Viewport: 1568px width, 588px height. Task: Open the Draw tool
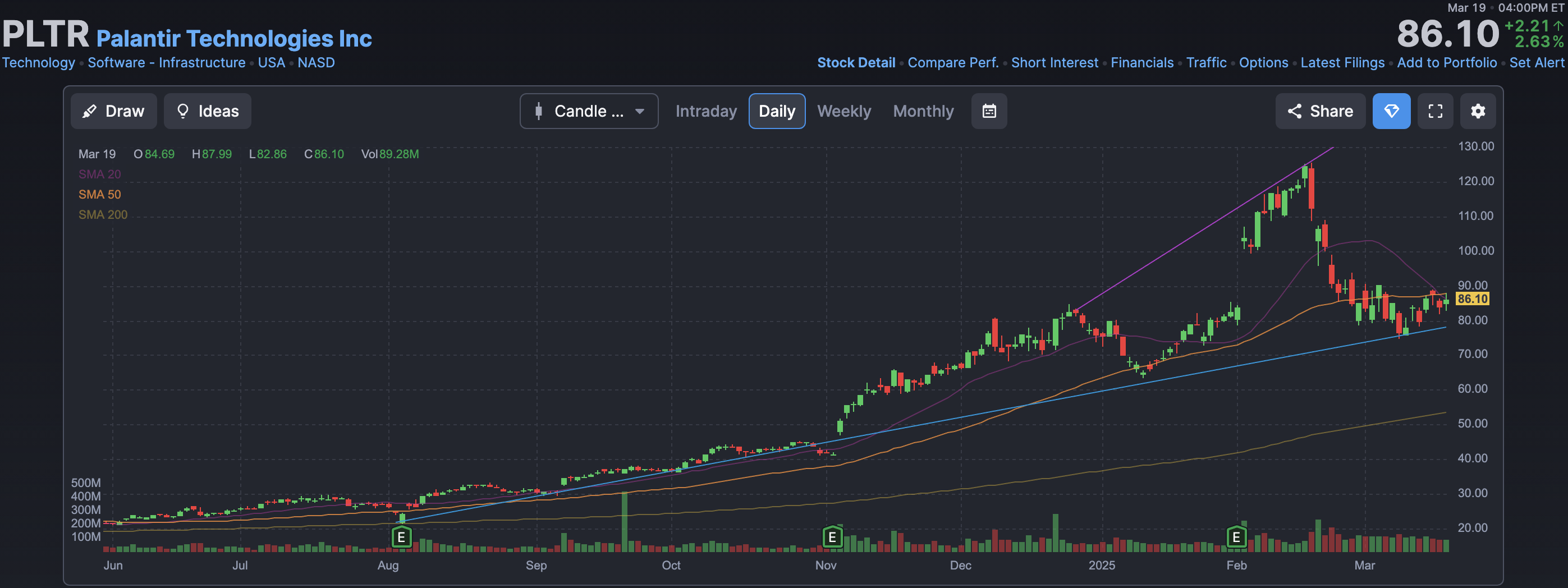114,111
